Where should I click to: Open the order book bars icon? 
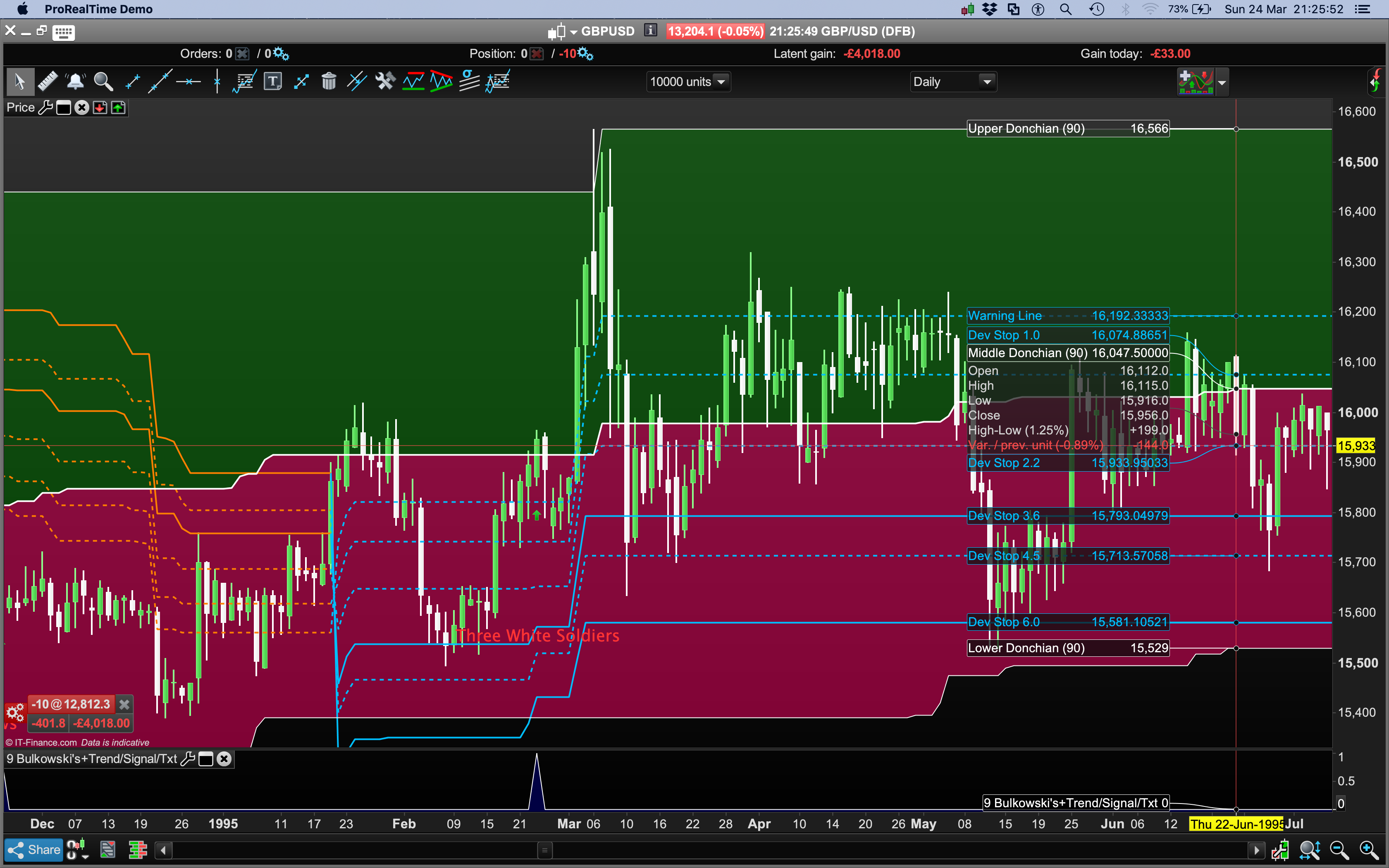(138, 850)
